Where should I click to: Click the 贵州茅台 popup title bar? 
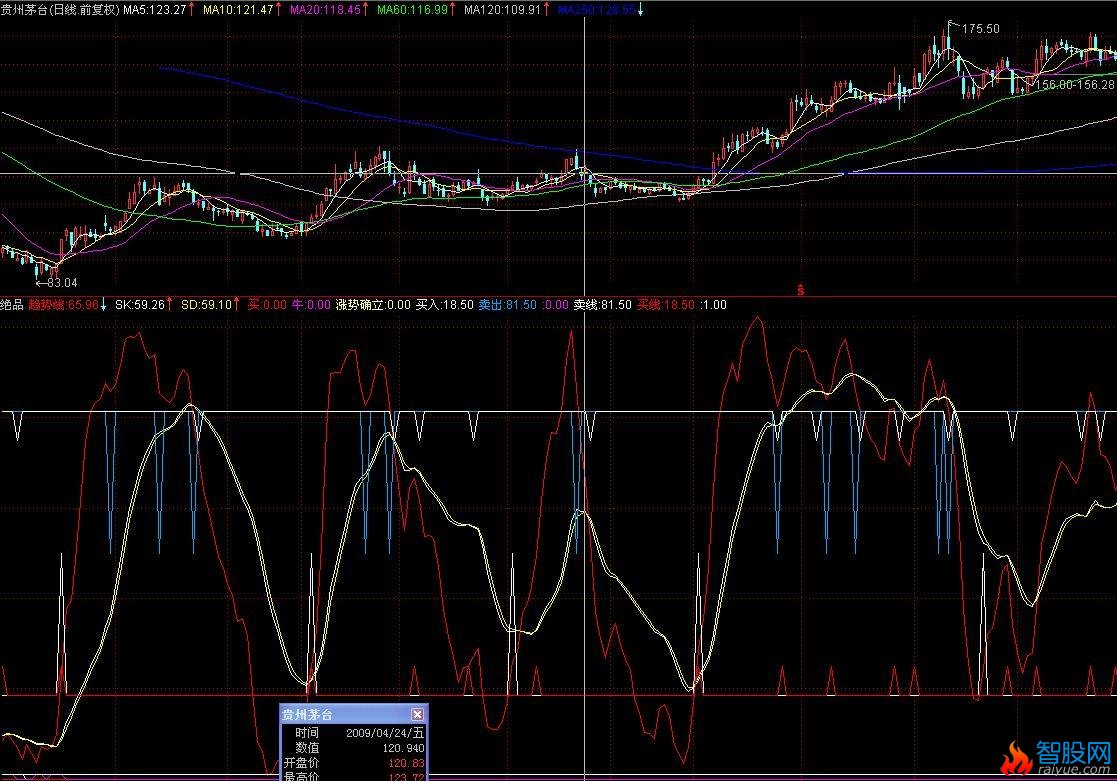click(340, 715)
